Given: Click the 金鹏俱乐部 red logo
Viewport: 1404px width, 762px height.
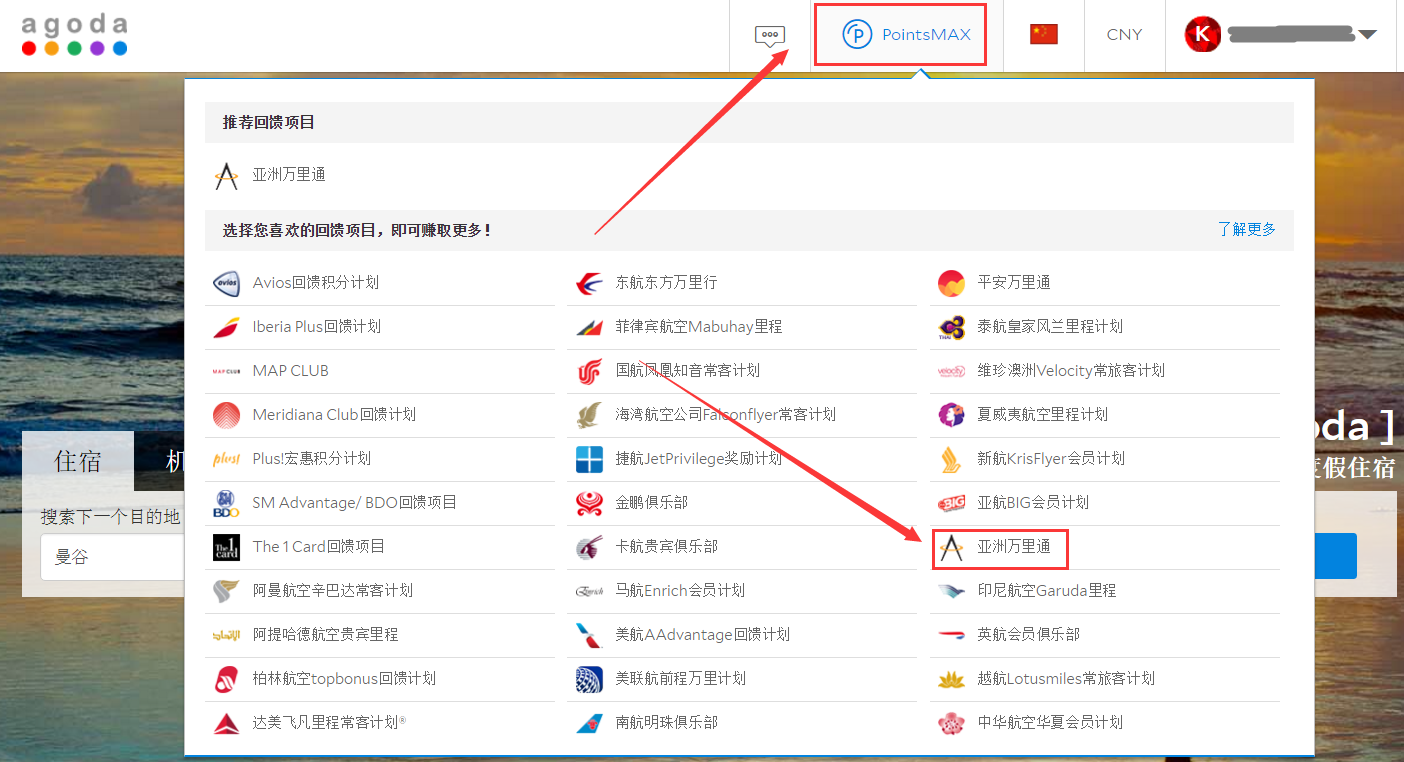Looking at the screenshot, I should pyautogui.click(x=590, y=503).
